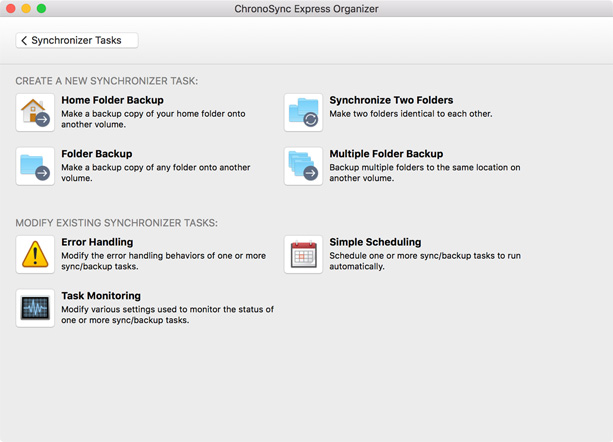Click 'Make a backup copy of your home folder' description
The image size is (613, 442).
[x=153, y=119]
